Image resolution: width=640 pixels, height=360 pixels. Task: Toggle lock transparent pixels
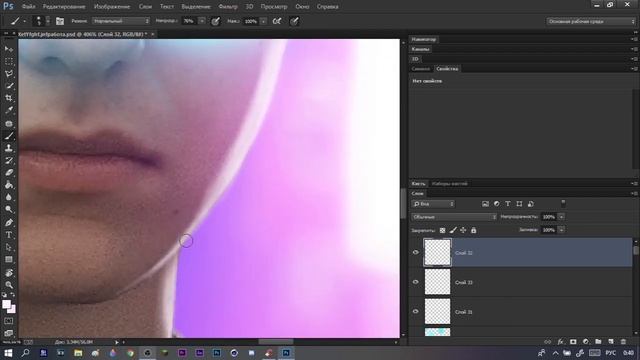442,231
